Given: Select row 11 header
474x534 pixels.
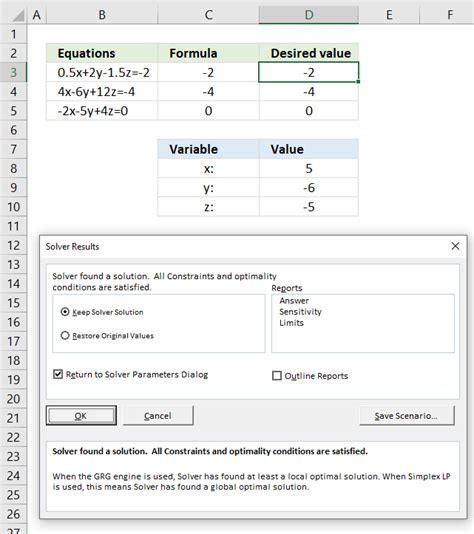Looking at the screenshot, I should coord(13,226).
